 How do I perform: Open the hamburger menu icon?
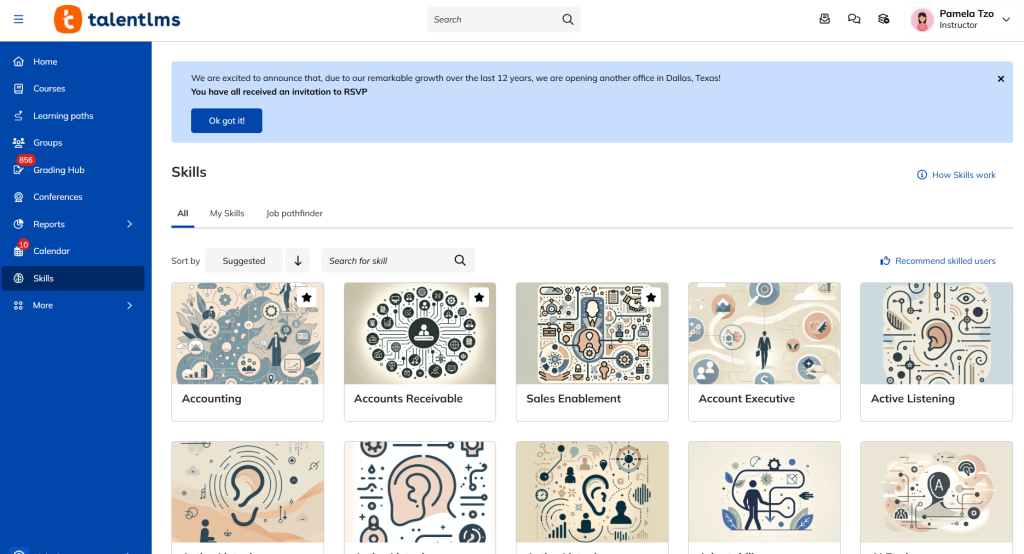pos(18,19)
